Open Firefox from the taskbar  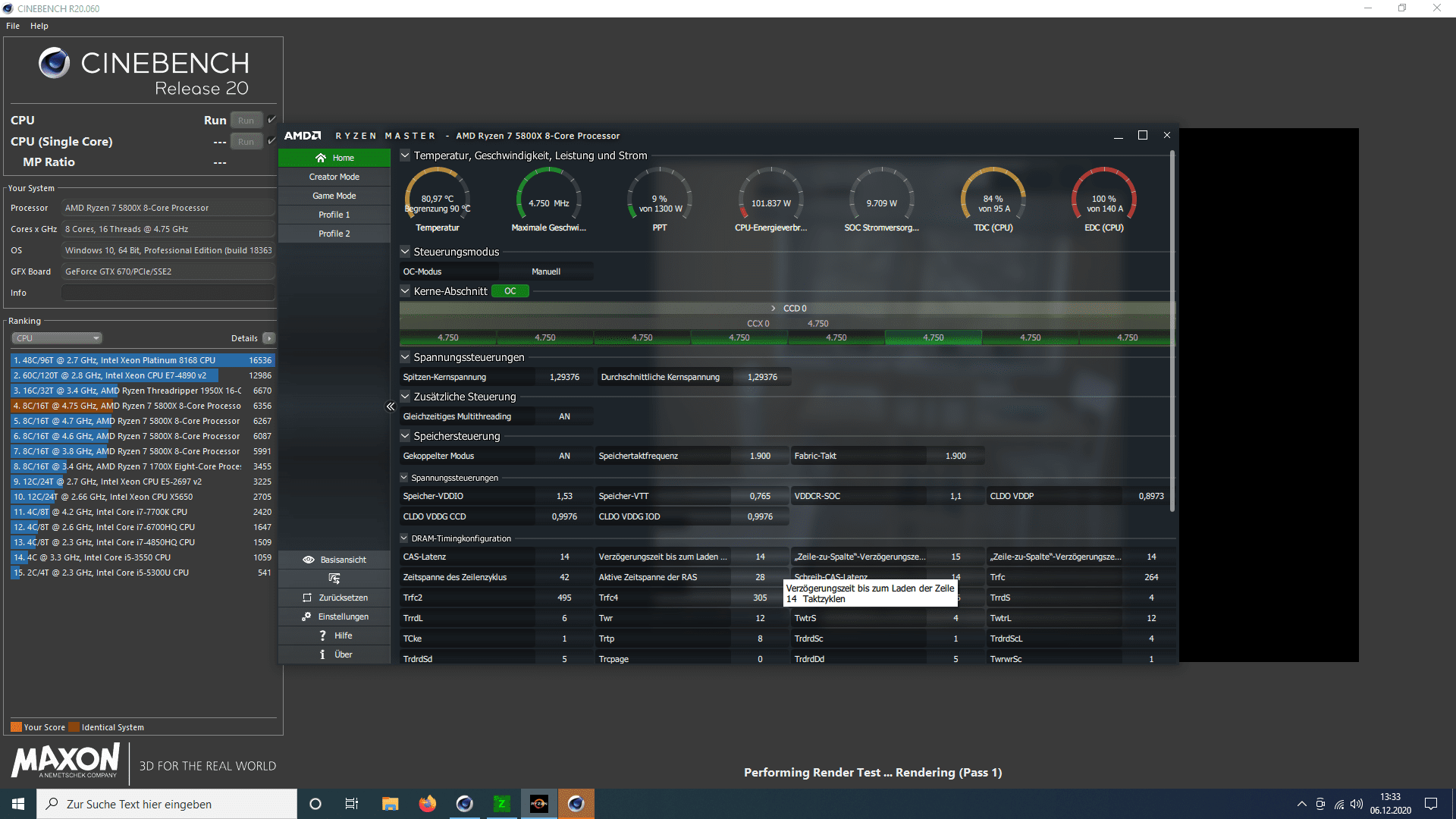428,804
